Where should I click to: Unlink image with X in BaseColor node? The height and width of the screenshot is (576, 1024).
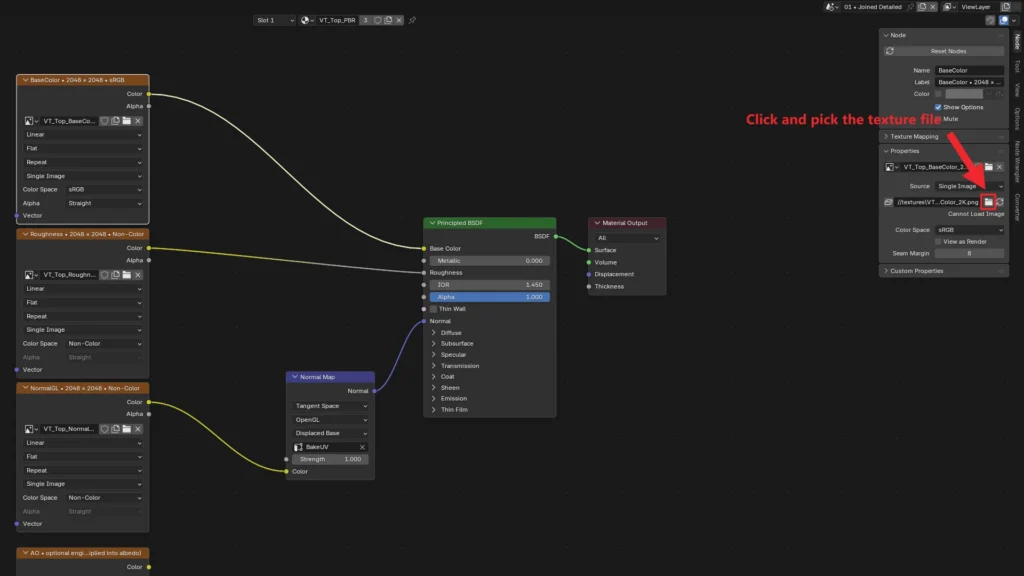138,121
